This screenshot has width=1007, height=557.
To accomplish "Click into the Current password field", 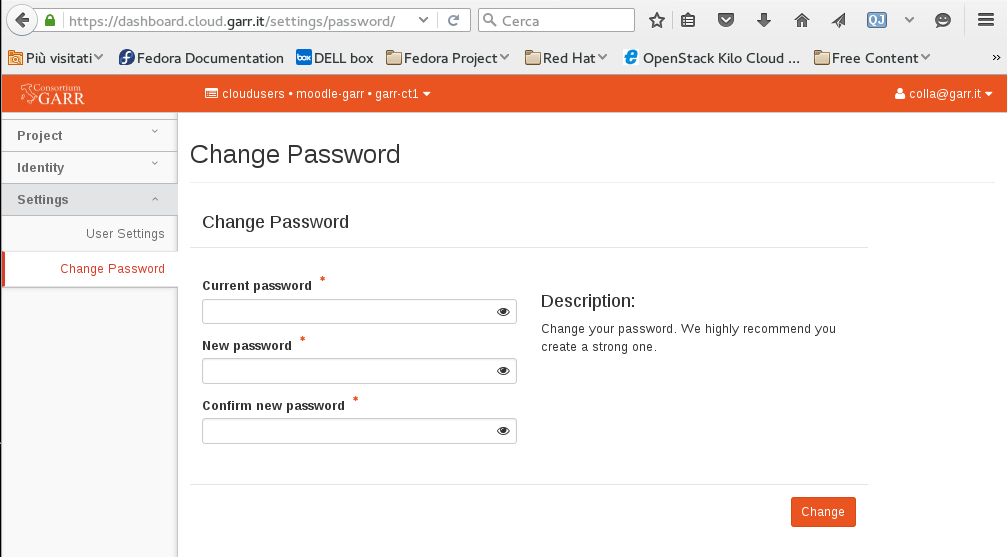I will [x=347, y=312].
